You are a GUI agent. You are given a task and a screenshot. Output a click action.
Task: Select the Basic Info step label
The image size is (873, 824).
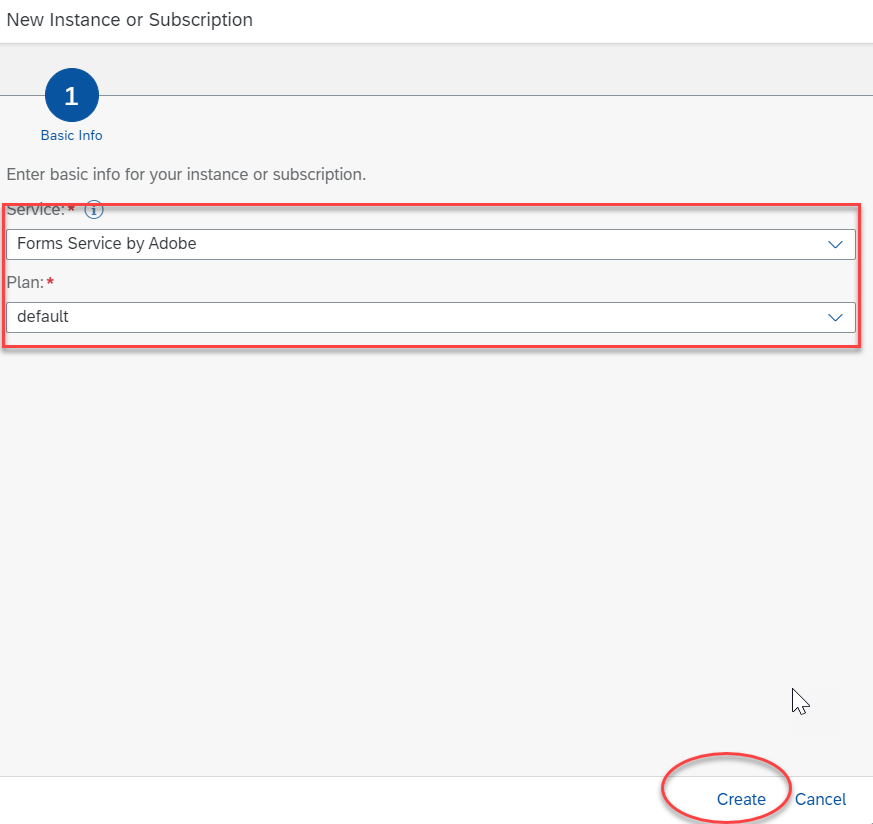point(71,135)
